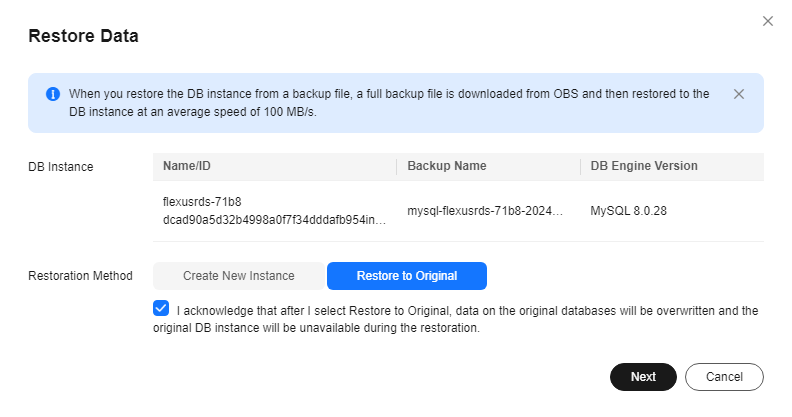Select Create New Instance method

pyautogui.click(x=238, y=276)
